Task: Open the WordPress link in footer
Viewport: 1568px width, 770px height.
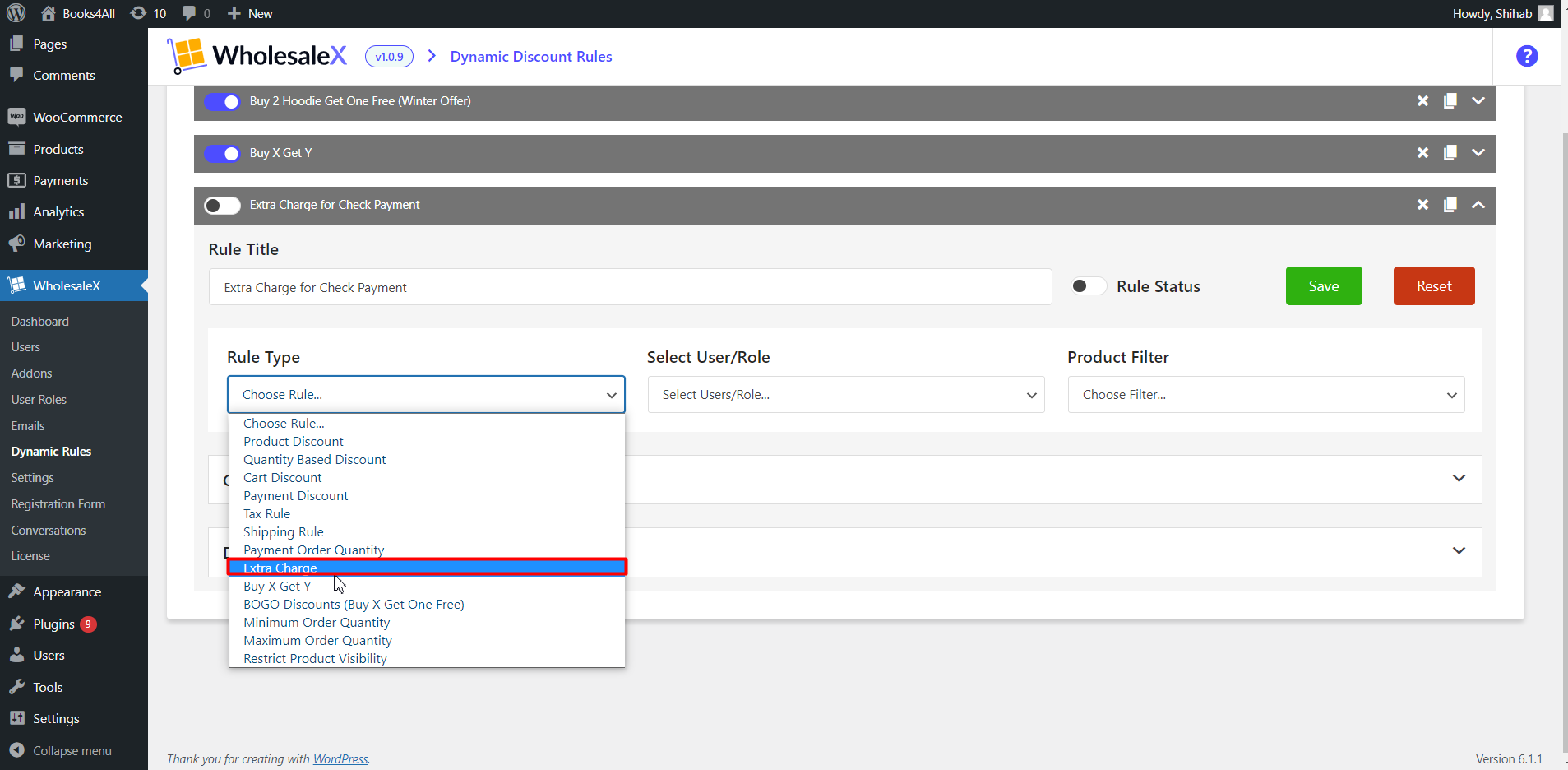Action: [x=340, y=759]
